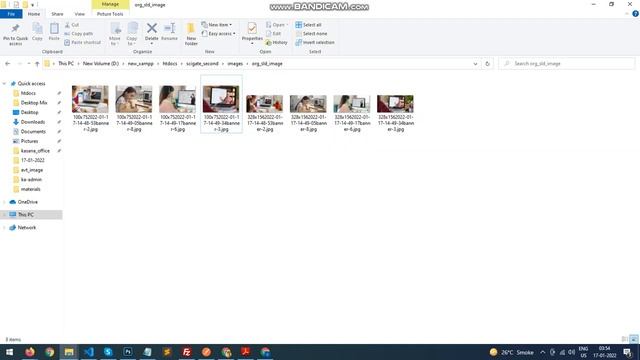Viewport: 640px width, 360px height.
Task: Expand the Network tree node
Action: pyautogui.click(x=4, y=228)
